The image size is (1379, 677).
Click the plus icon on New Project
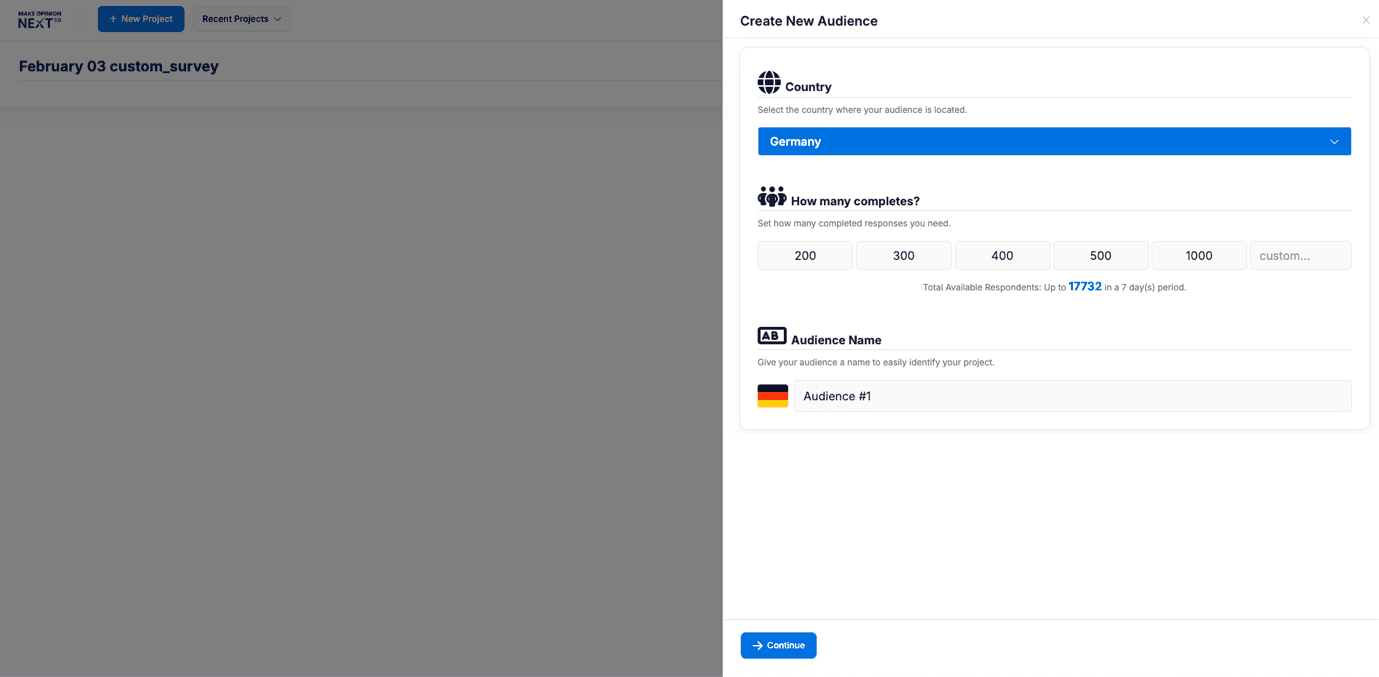[x=113, y=18]
